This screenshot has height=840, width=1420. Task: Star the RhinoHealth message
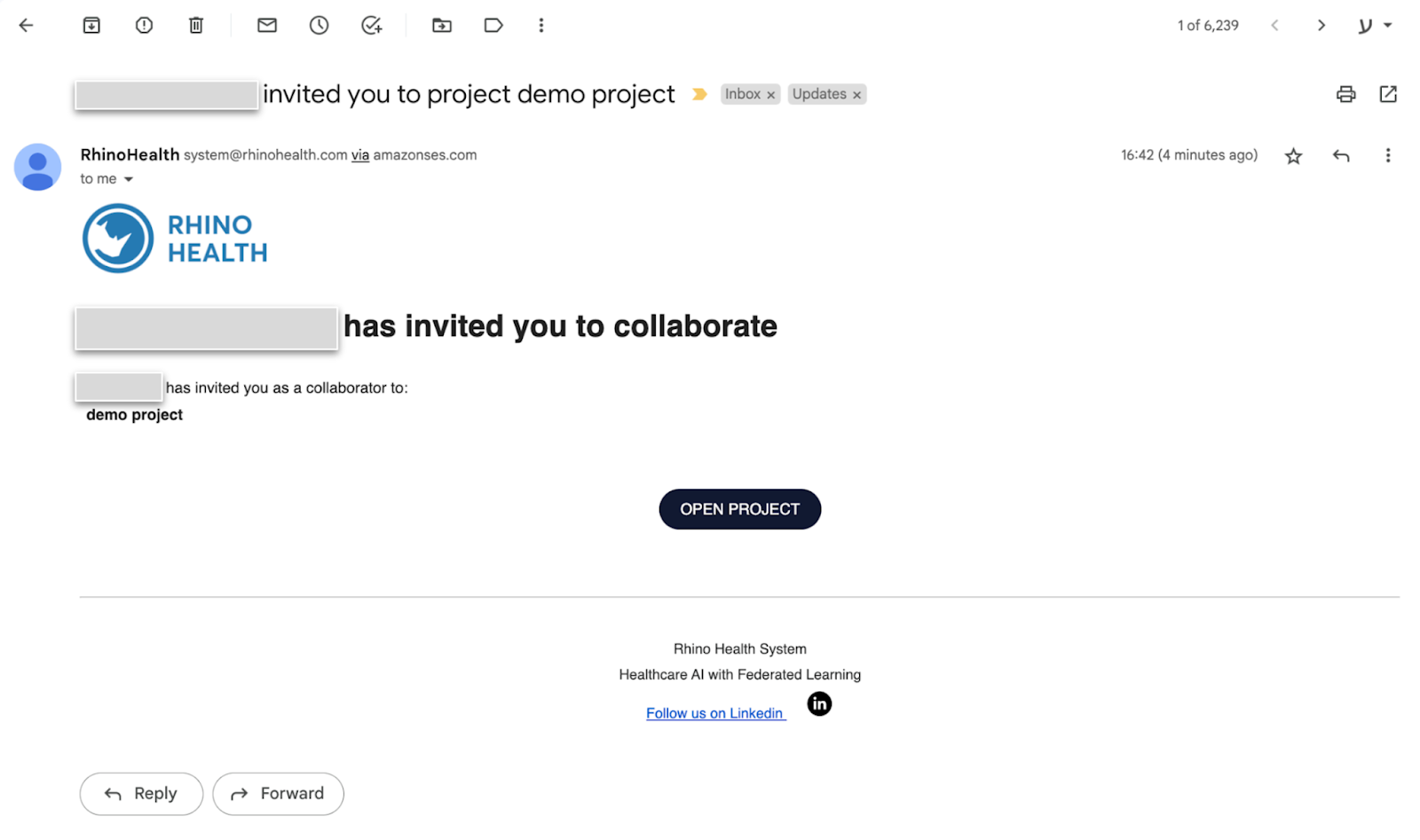point(1294,156)
